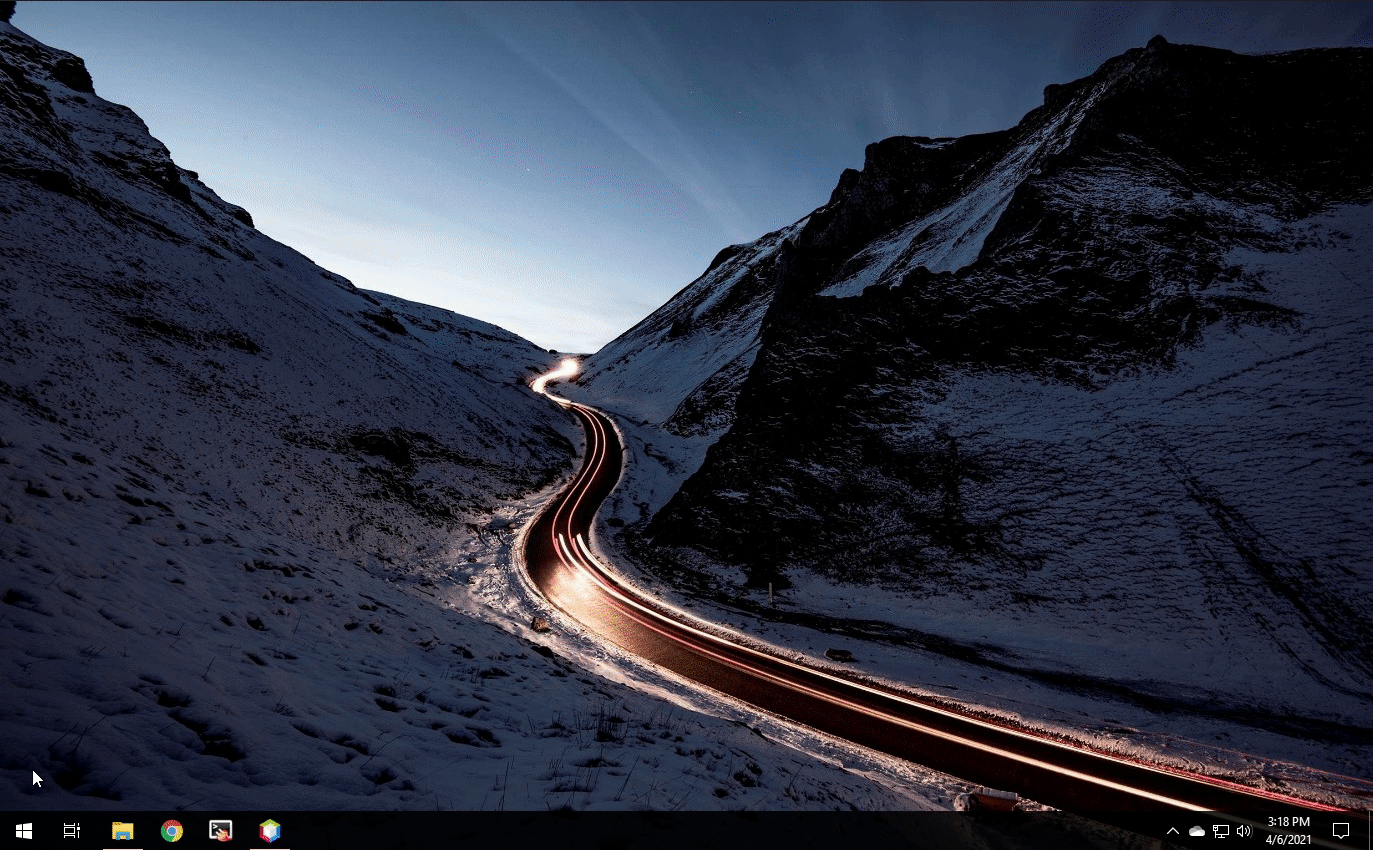The image size is (1373, 850).
Task: Open Task View from the taskbar
Action: [x=72, y=831]
